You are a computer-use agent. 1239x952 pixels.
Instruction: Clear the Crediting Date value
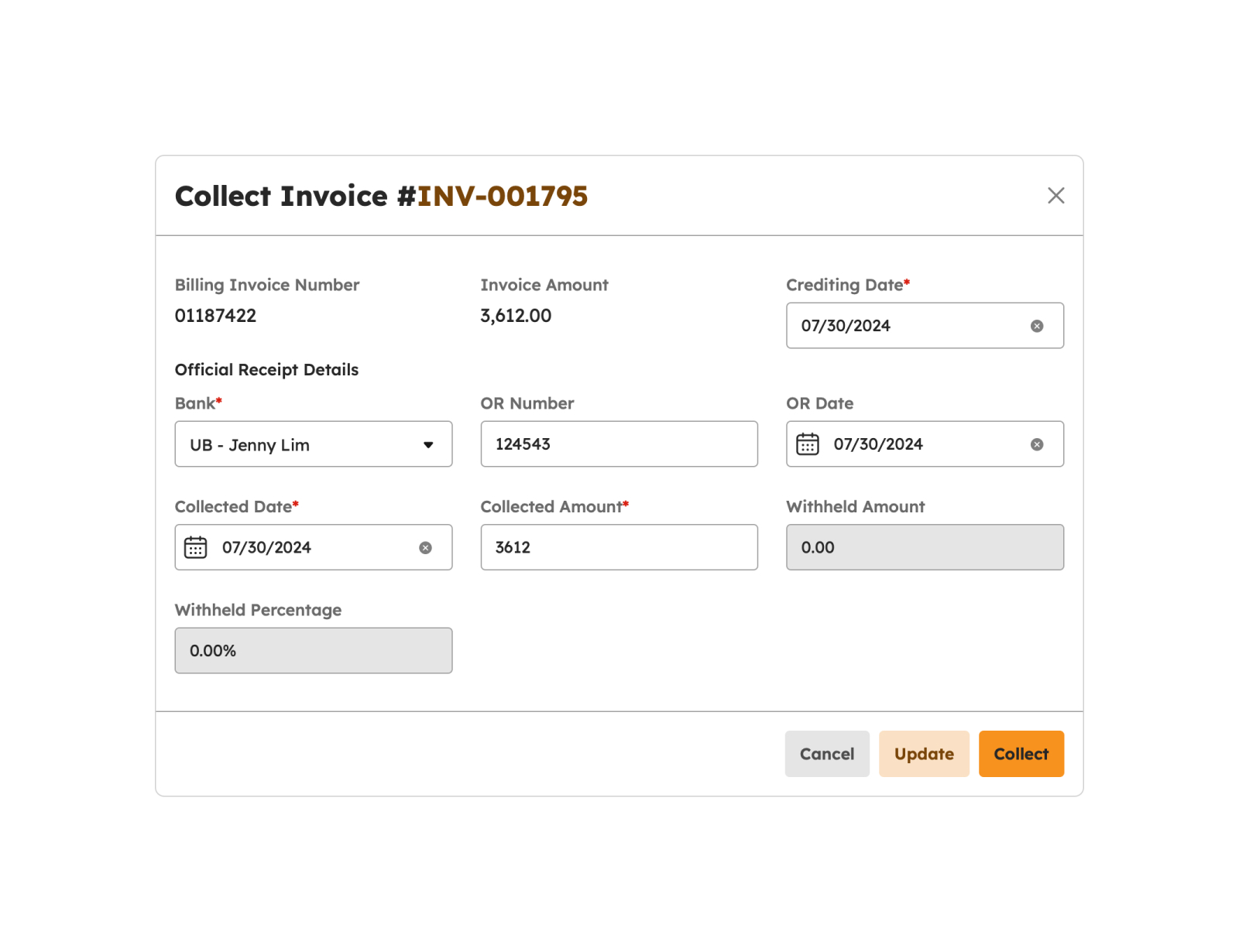(x=1037, y=326)
